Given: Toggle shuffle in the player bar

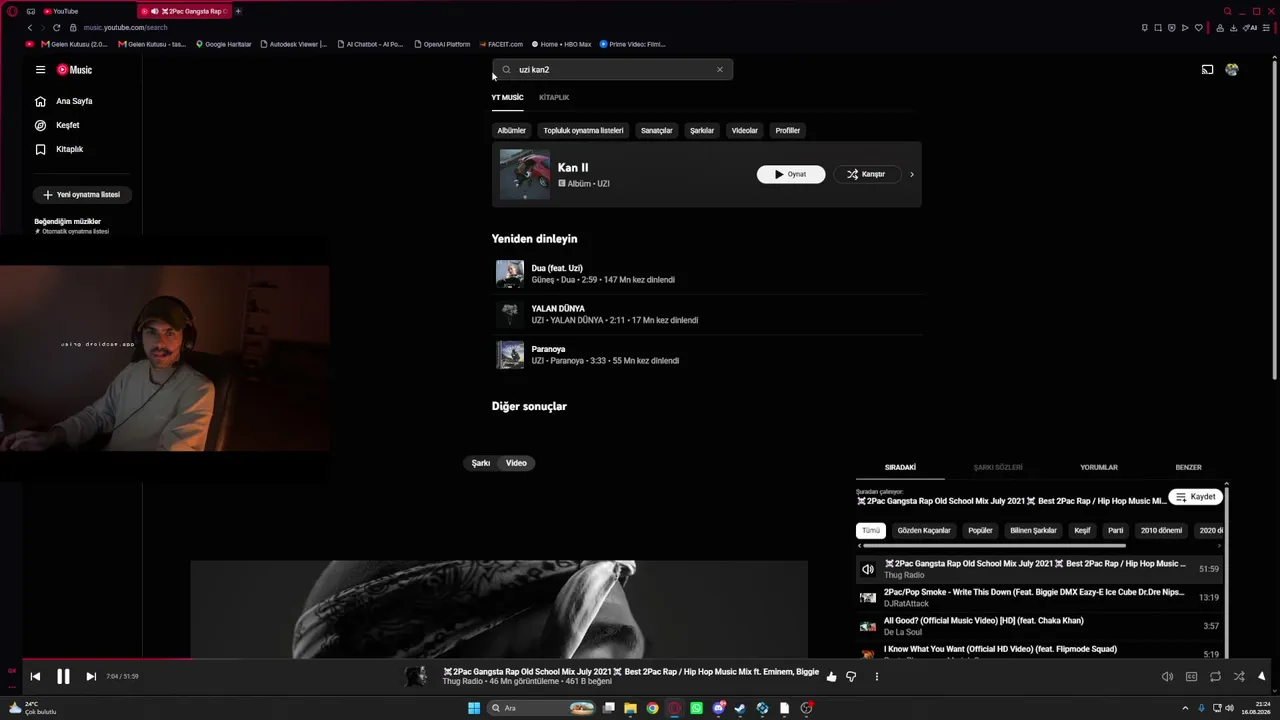Looking at the screenshot, I should [1239, 677].
